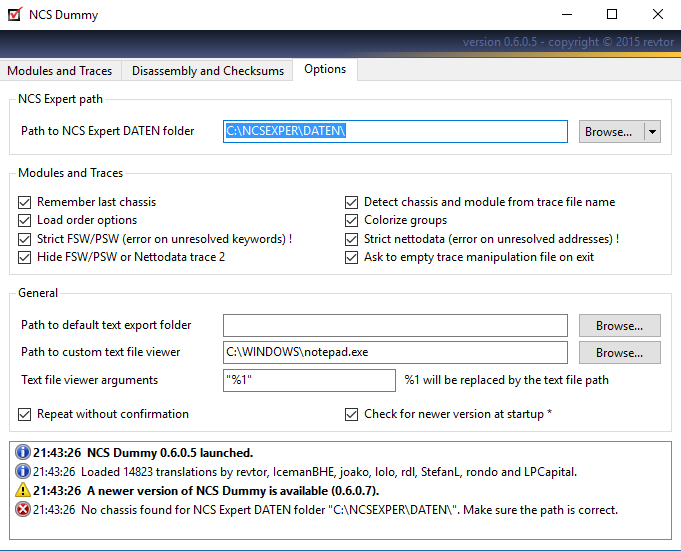Screen dimensions: 681x551
Task: Uncheck Load order options
Action: coord(25,221)
